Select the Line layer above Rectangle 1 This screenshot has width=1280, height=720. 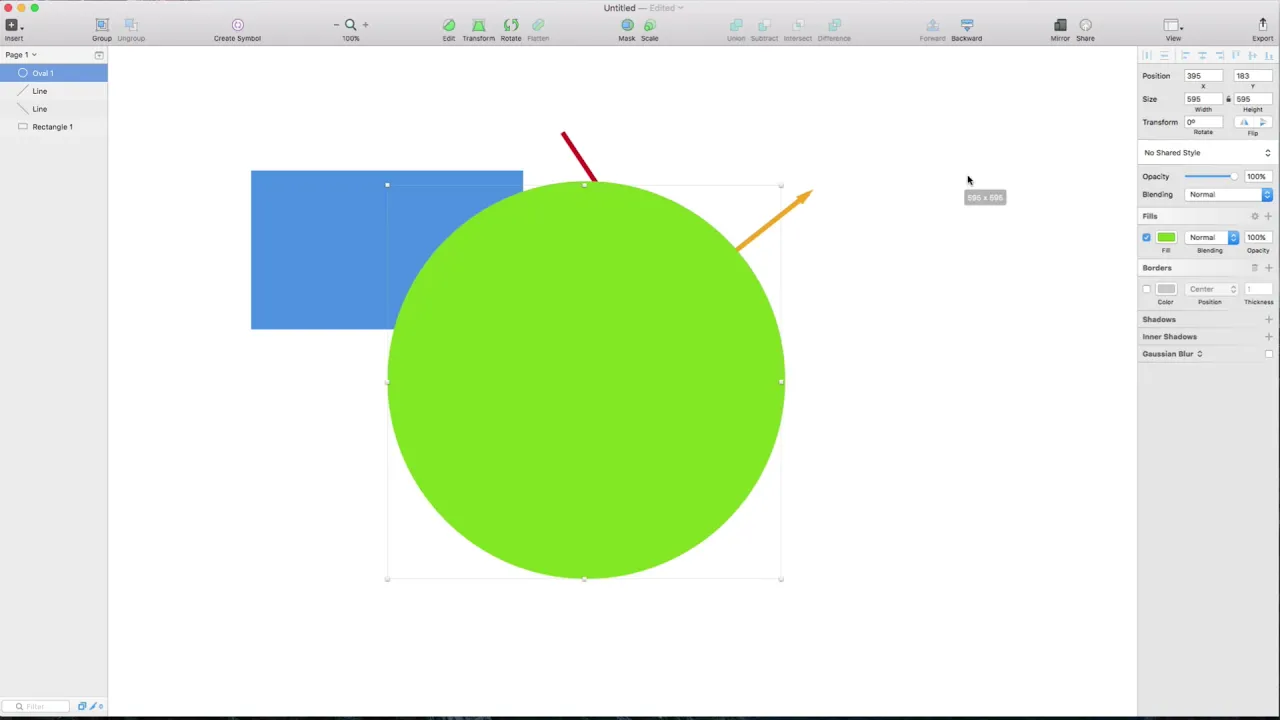[54, 109]
